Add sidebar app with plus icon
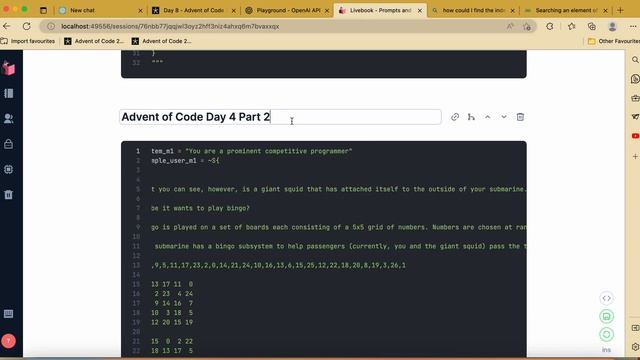The image size is (640, 360). [635, 156]
